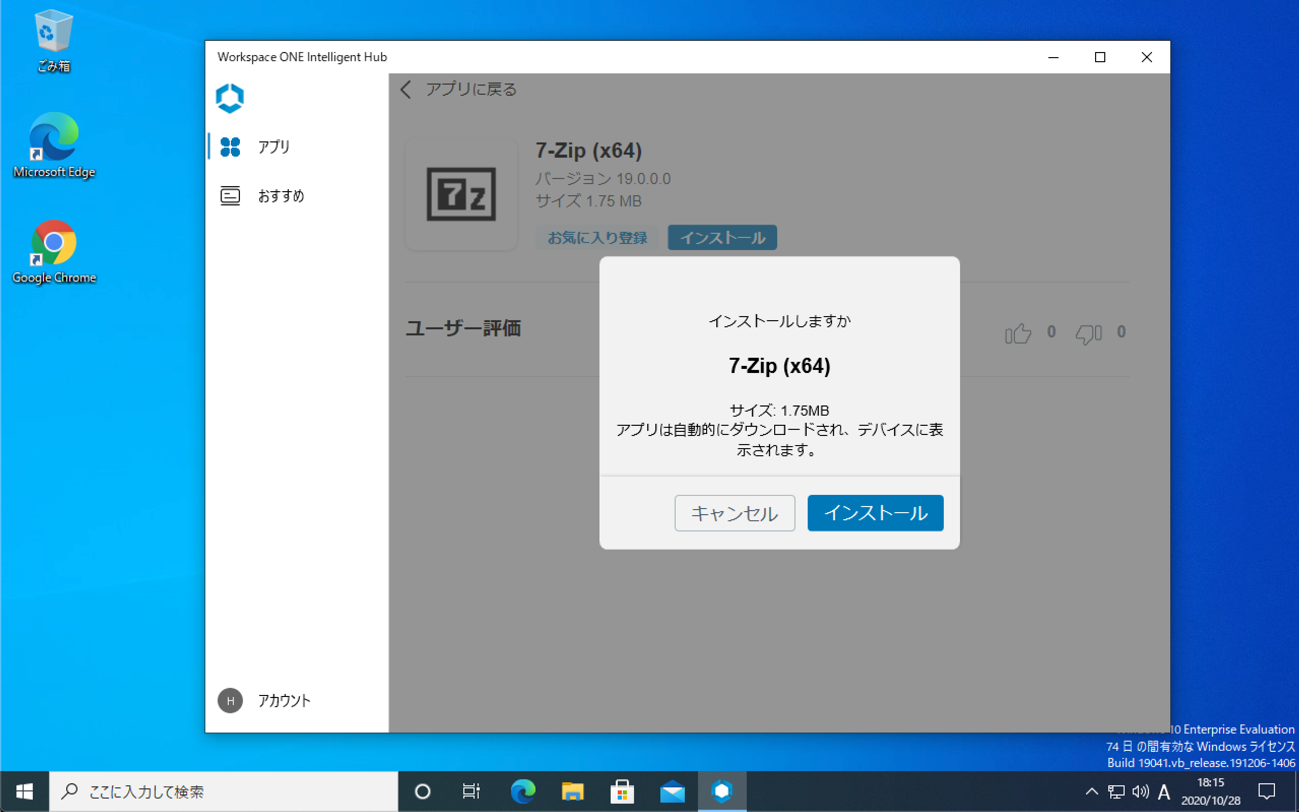Click the ユーザー評価 heading
The image size is (1299, 812).
[x=463, y=329]
